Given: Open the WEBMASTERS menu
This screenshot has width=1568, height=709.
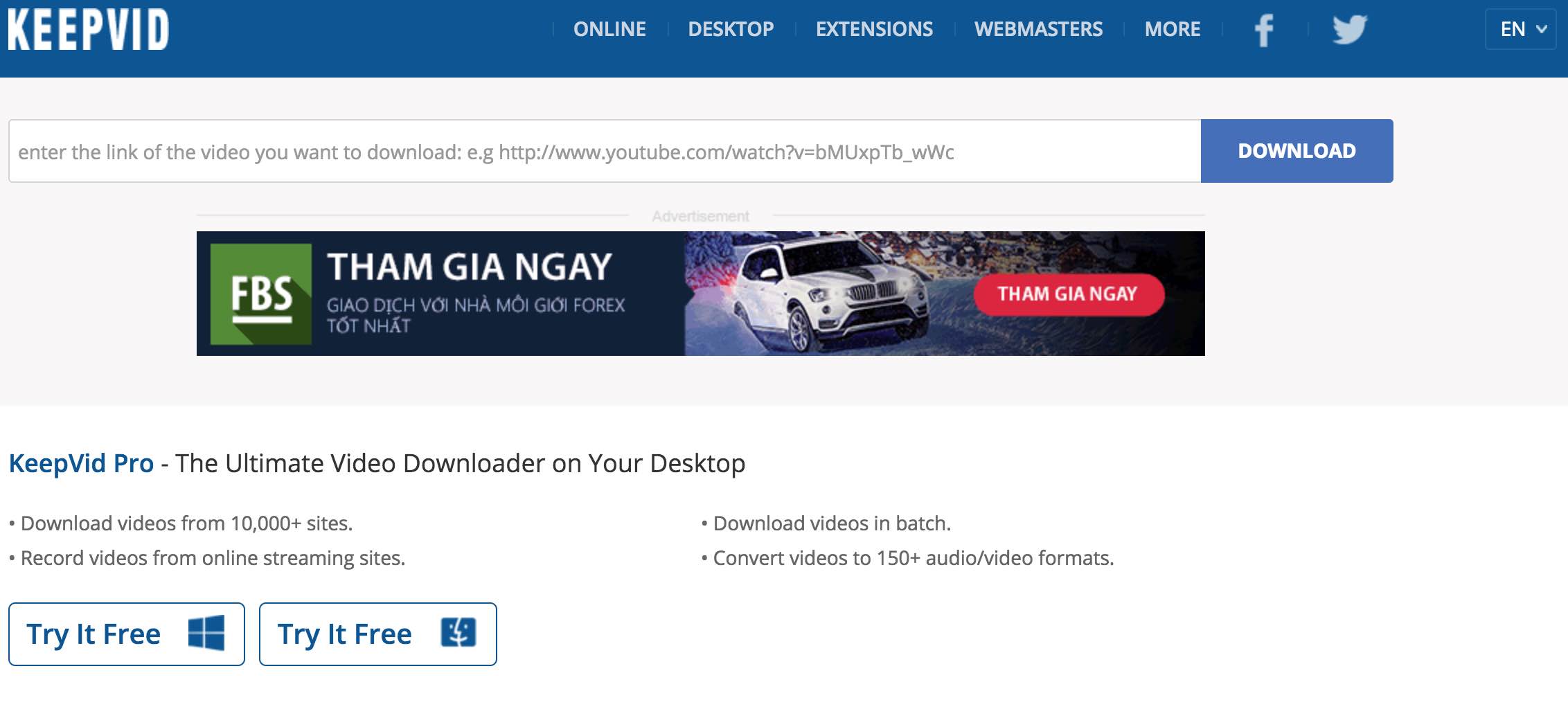Looking at the screenshot, I should 1038,29.
